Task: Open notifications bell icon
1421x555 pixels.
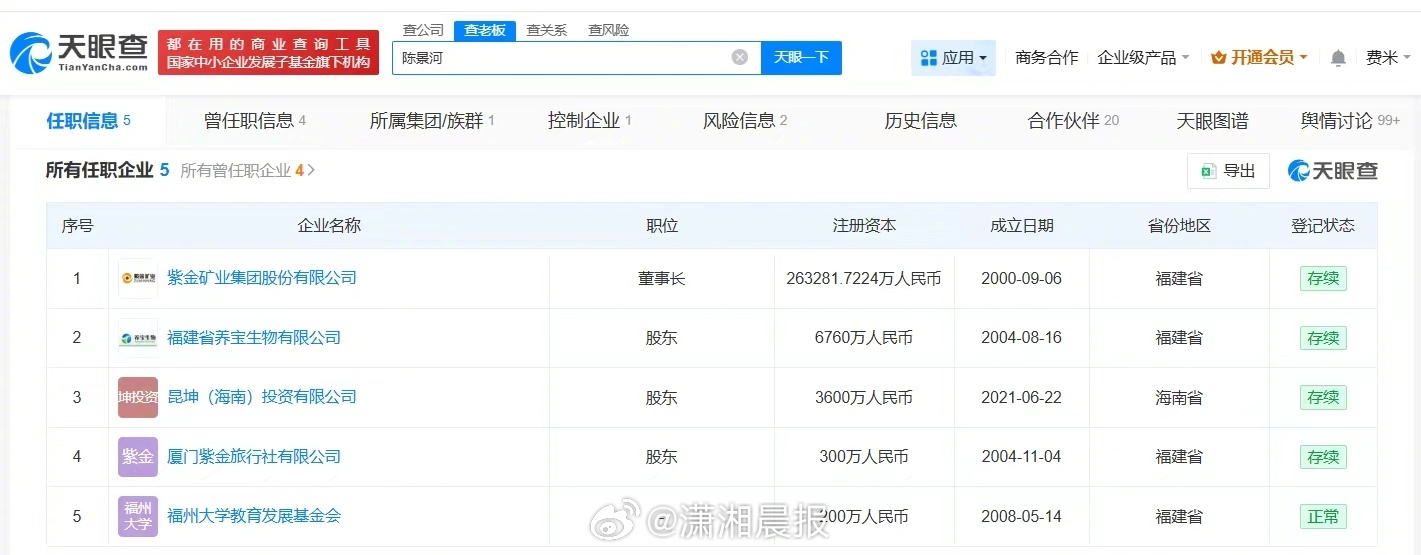Action: [x=1338, y=58]
